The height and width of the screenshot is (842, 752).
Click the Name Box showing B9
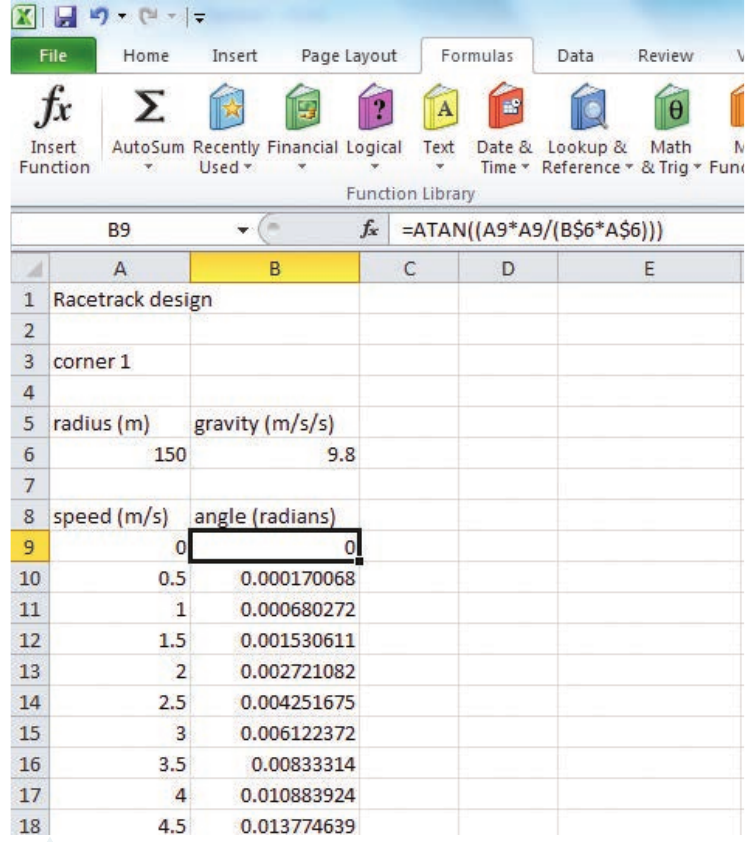coord(119,230)
